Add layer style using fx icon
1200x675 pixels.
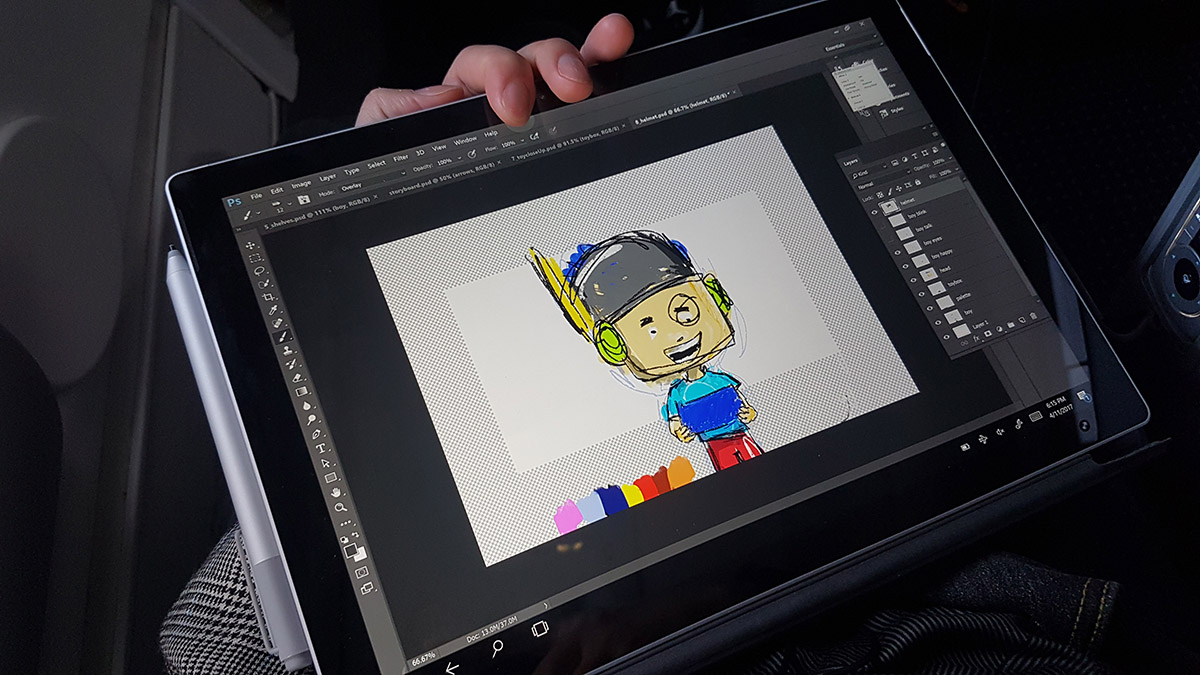975,339
